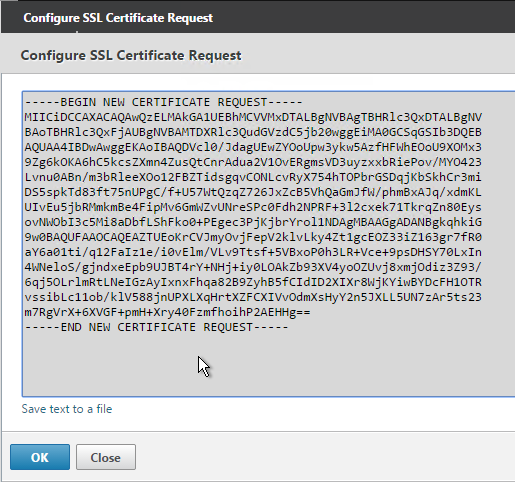Click the BEGIN NEW CERTIFICATE REQUEST line
The image size is (515, 482).
[x=163, y=102]
